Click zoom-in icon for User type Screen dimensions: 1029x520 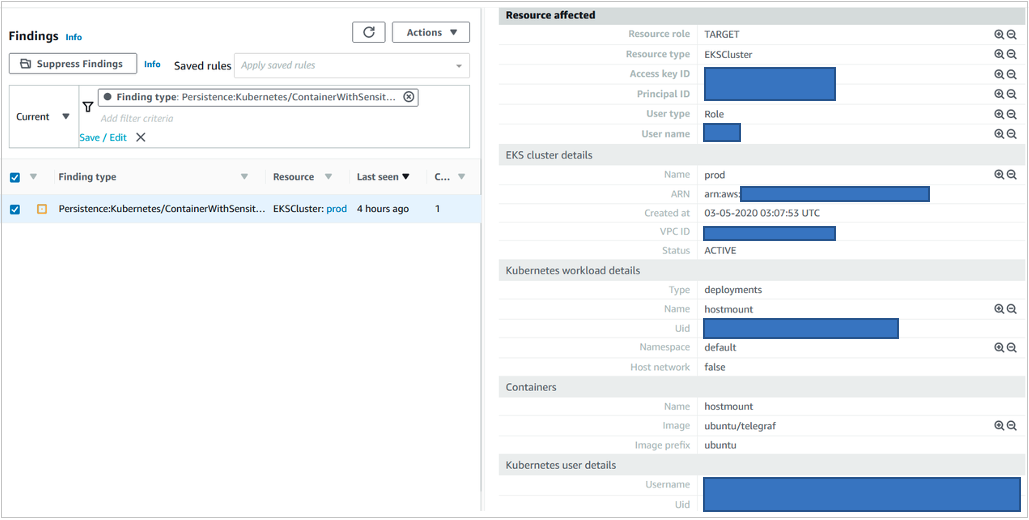pyautogui.click(x=998, y=114)
